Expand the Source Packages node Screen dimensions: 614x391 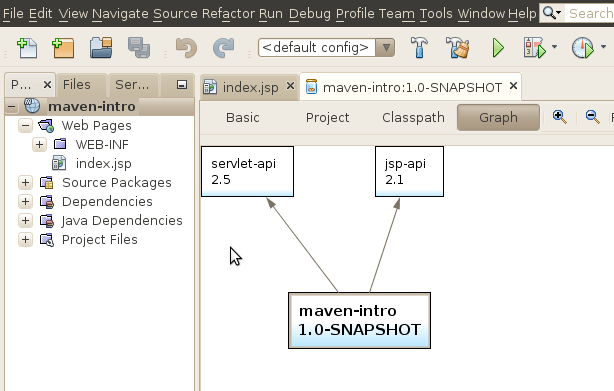click(25, 182)
